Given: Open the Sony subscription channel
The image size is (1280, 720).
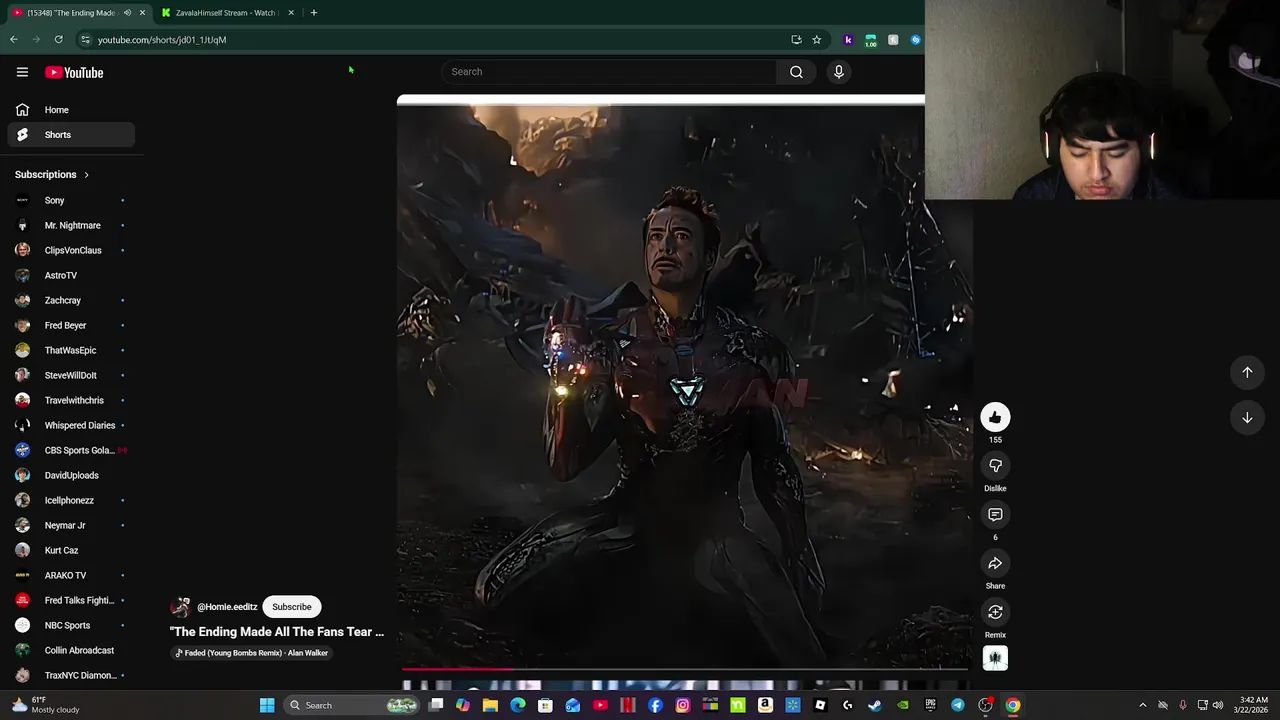Looking at the screenshot, I should coord(71,200).
